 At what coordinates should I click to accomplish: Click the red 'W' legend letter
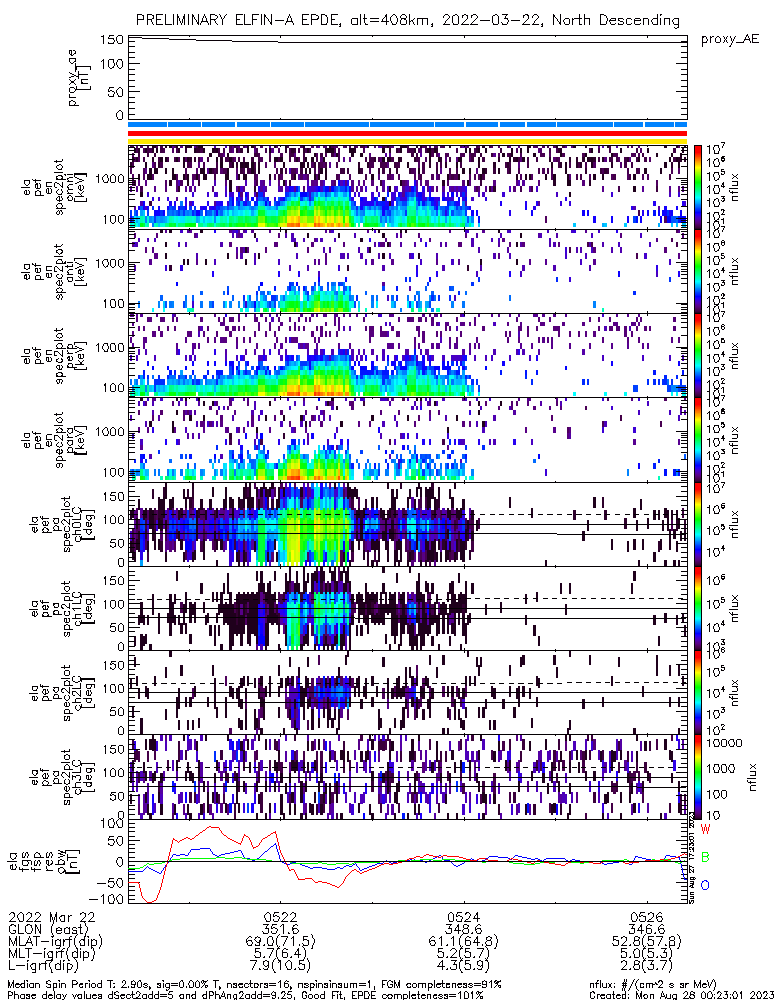pyautogui.click(x=705, y=829)
